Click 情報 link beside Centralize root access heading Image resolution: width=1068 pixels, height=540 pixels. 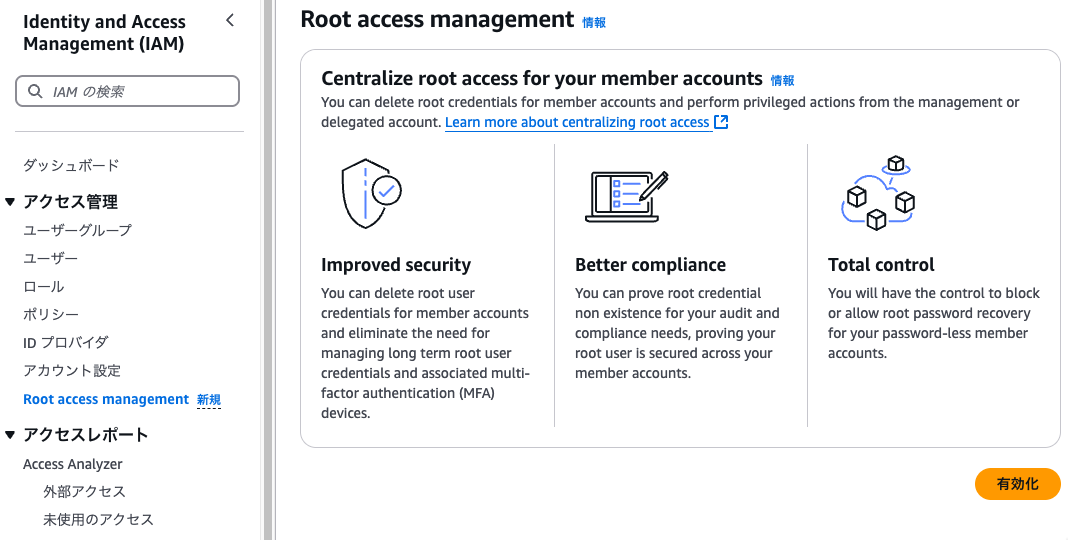click(x=782, y=80)
